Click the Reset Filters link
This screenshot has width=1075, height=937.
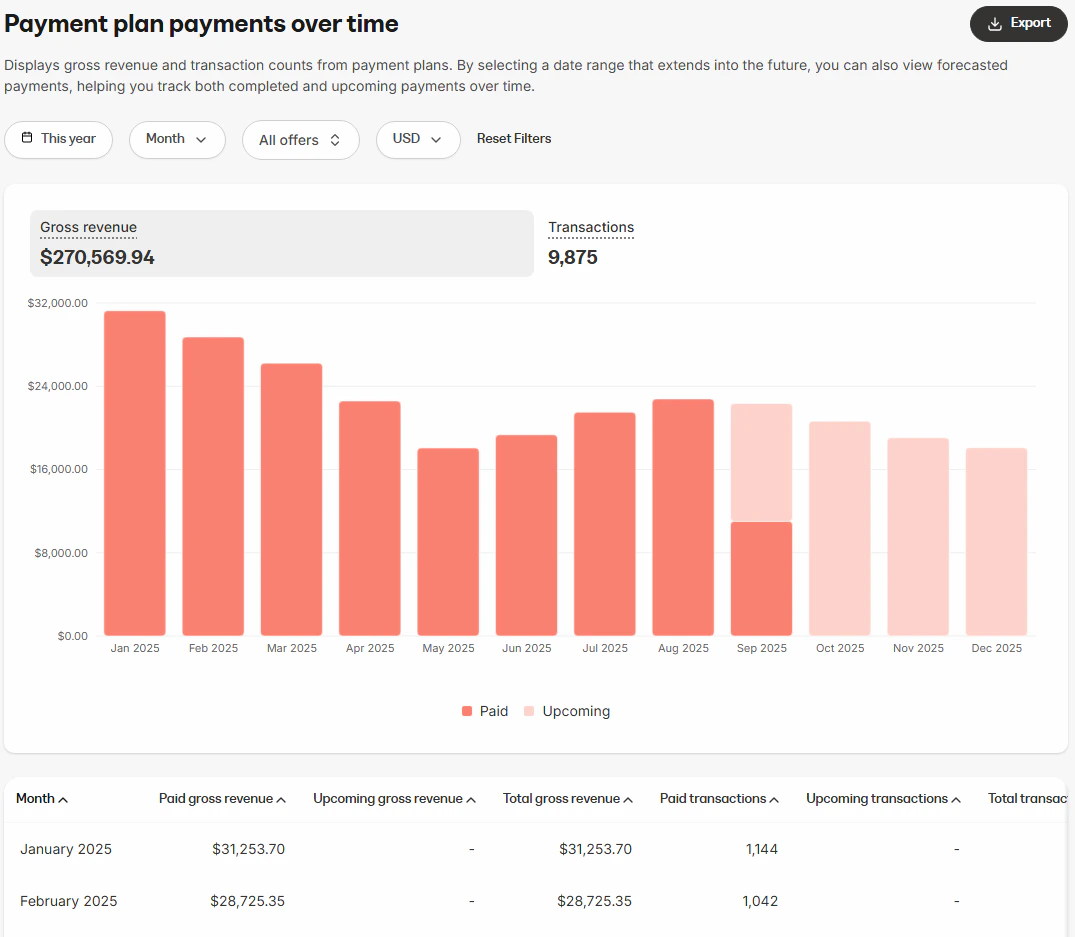tap(514, 139)
